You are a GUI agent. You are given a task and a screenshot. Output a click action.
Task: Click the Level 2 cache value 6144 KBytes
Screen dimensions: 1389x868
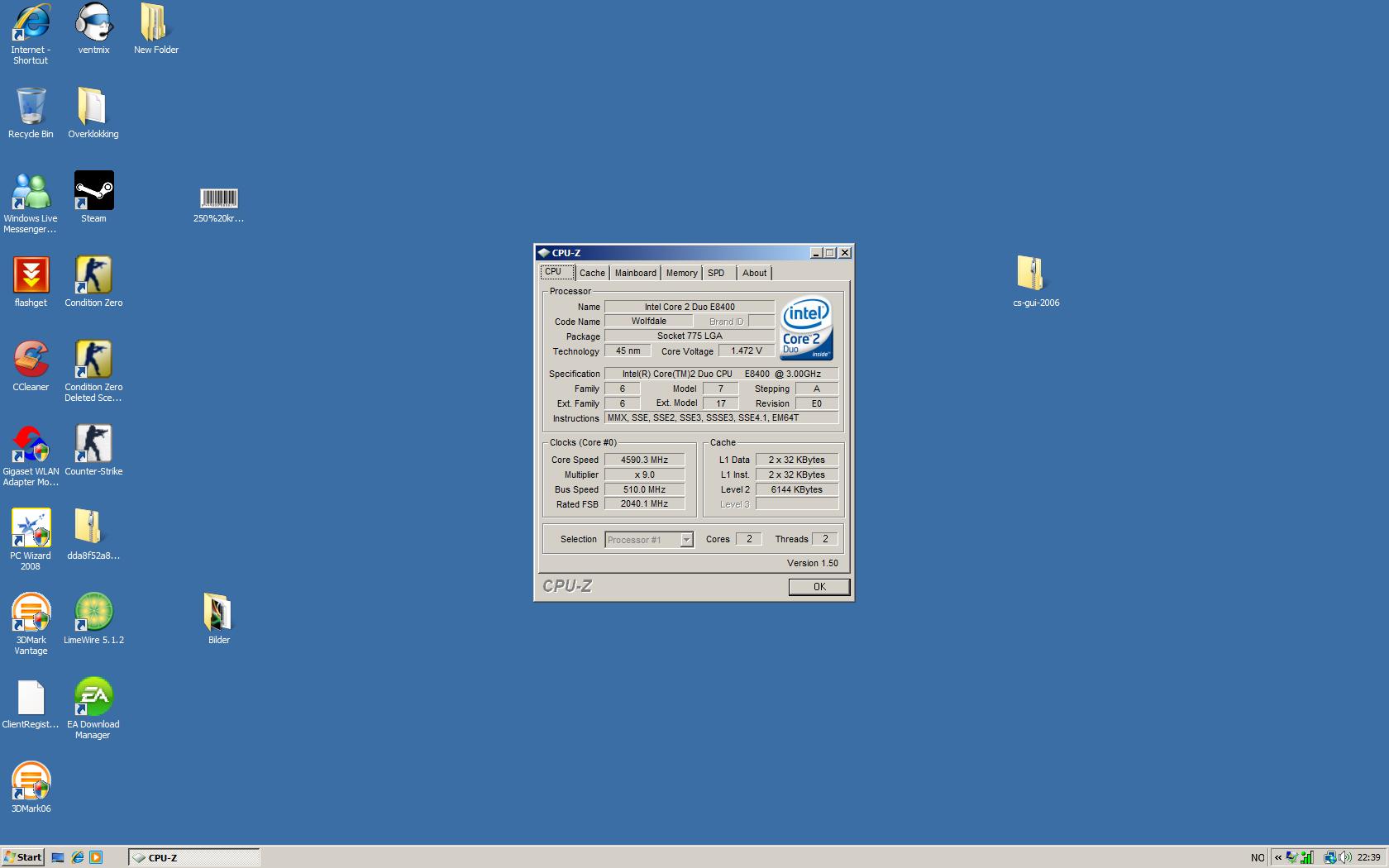[x=797, y=489]
